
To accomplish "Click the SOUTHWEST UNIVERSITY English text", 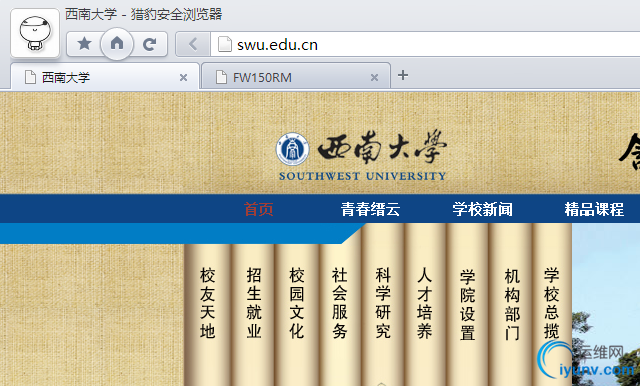I will [362, 176].
